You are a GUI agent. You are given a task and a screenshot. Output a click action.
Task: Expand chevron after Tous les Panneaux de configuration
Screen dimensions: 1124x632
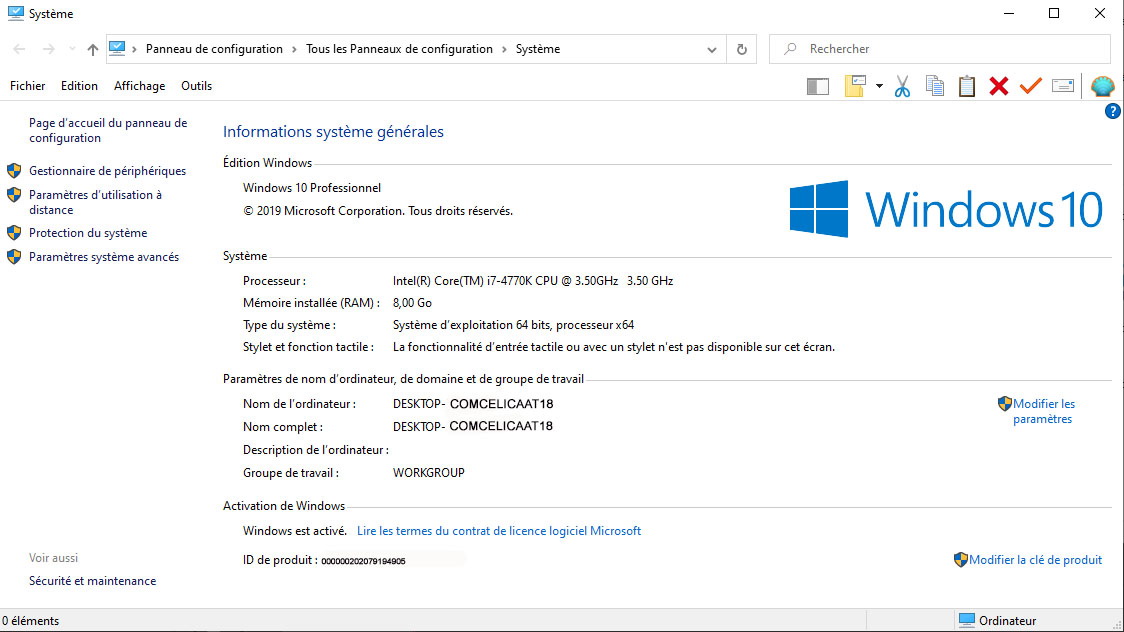[x=504, y=49]
